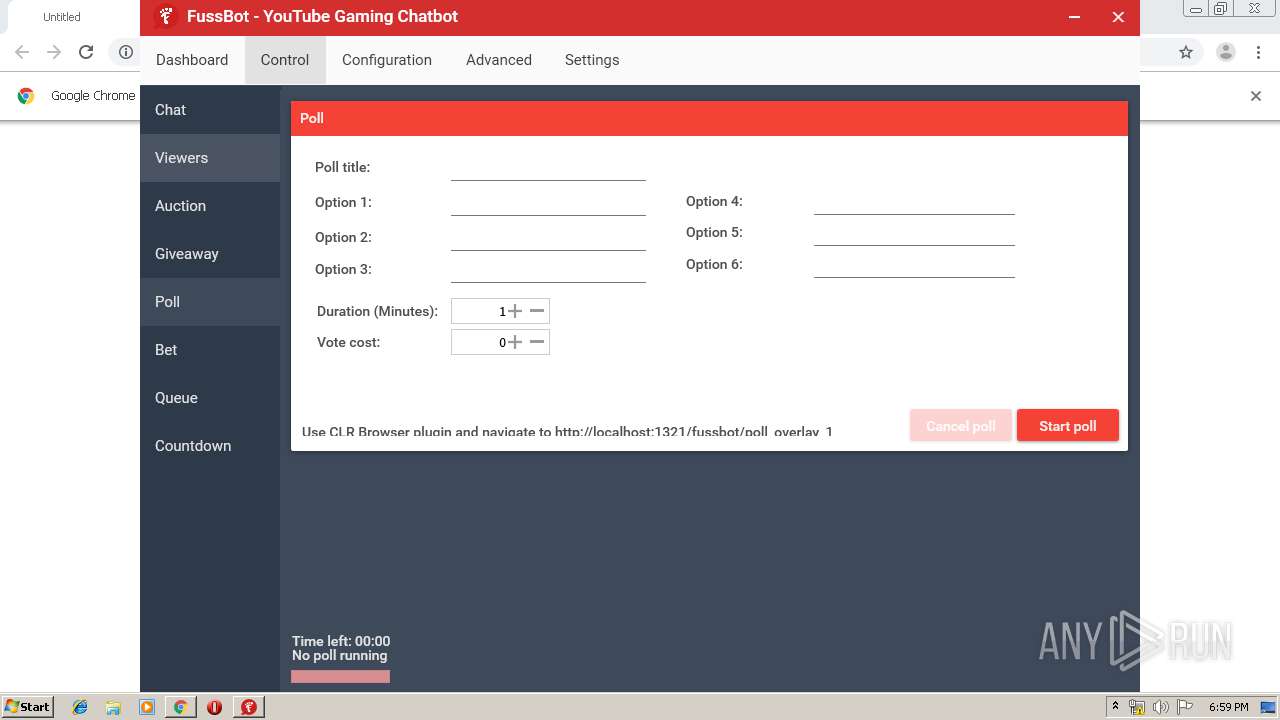
Task: Click the 6:59 PM taskbar clock
Action: point(1228,707)
